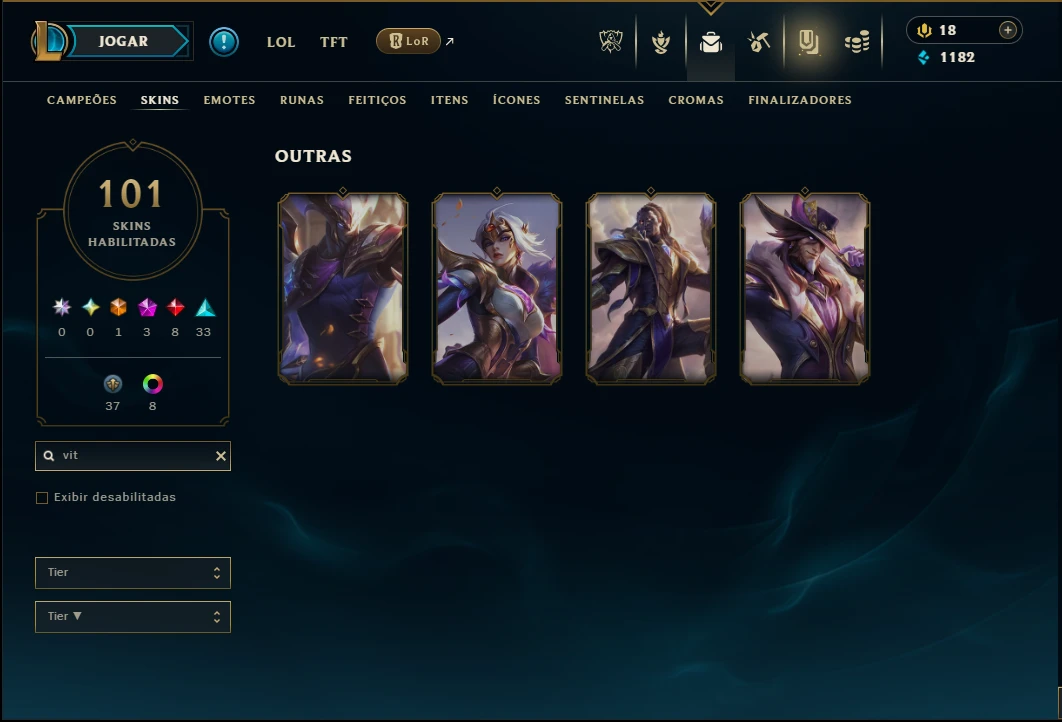1062x722 pixels.
Task: Open the Hextech Crafting hammer icon
Action: pos(759,42)
